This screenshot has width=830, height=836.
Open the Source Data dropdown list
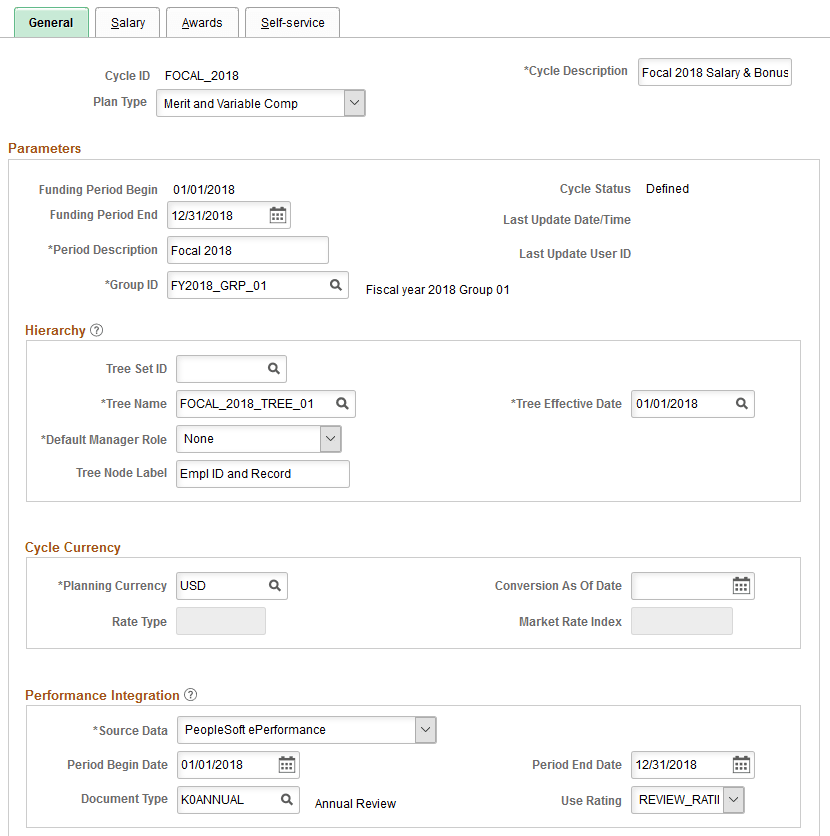[424, 729]
